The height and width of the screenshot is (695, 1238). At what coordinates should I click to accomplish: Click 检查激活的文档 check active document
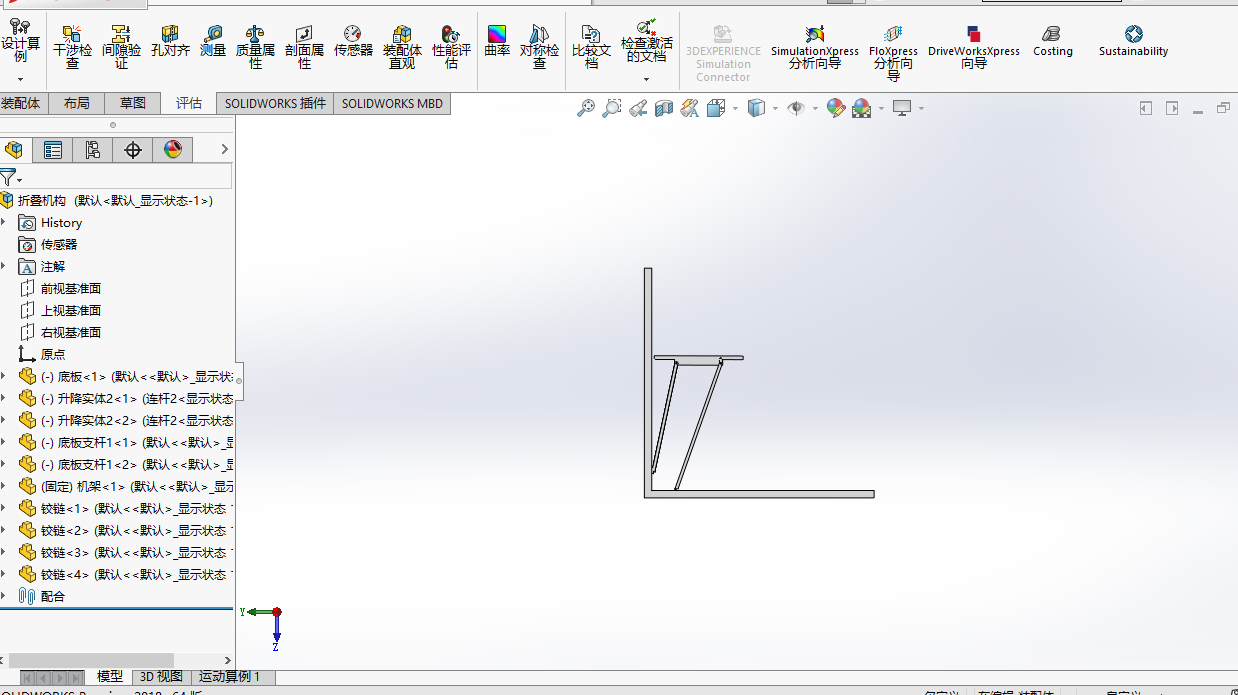[x=646, y=42]
